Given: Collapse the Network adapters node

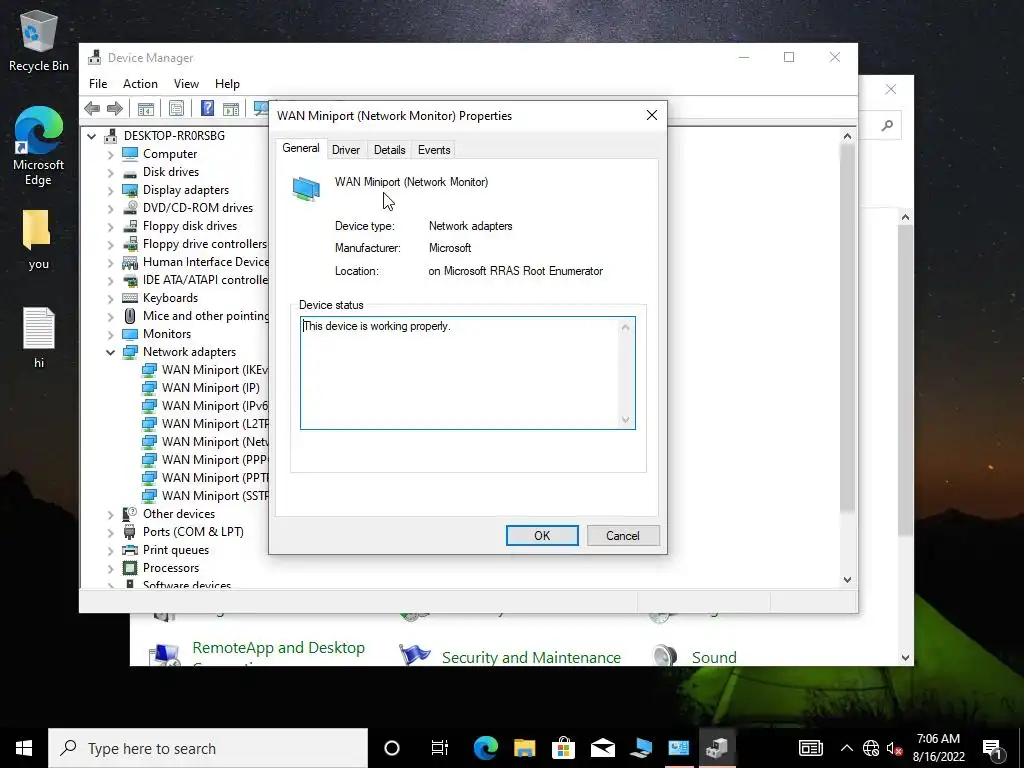Looking at the screenshot, I should 110,352.
